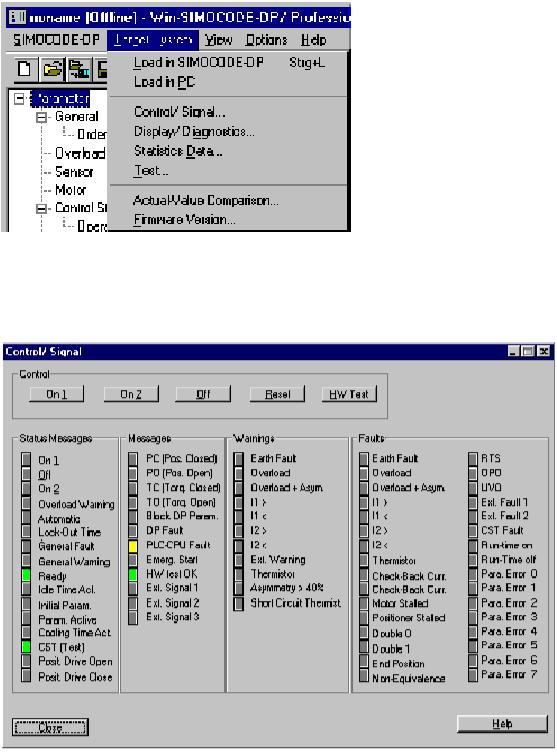Screen dimensions: 557x752
Task: Click the Asymmetry > 40% warning indicator
Action: tap(238, 588)
